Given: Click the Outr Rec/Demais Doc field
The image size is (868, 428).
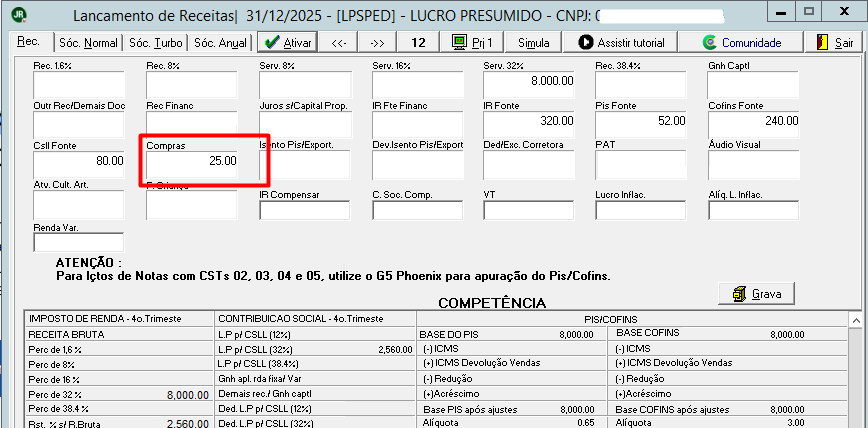Looking at the screenshot, I should [79, 125].
